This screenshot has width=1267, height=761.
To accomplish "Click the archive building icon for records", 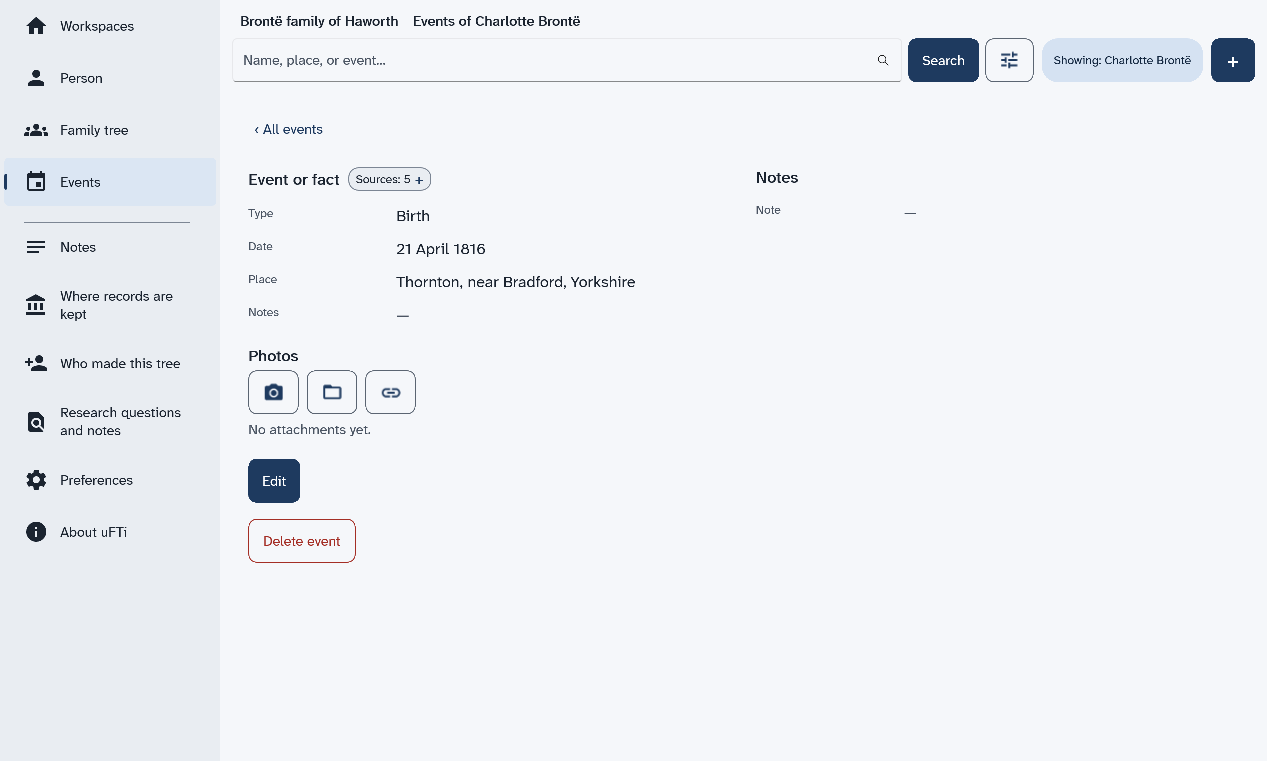I will click(x=36, y=305).
